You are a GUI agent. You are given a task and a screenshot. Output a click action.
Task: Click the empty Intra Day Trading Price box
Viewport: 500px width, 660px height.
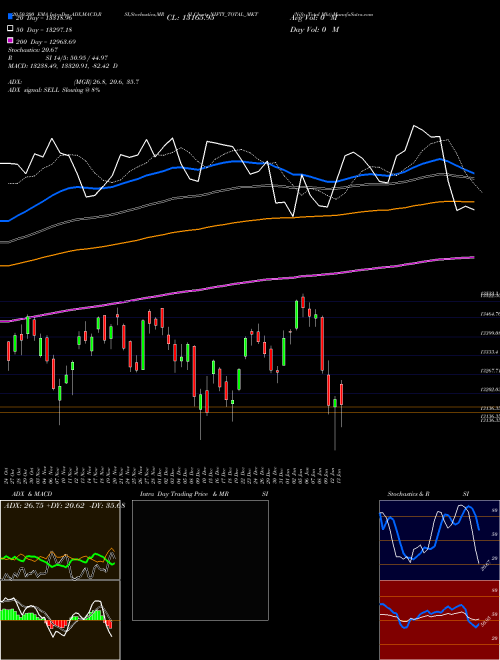pyautogui.click(x=200, y=560)
